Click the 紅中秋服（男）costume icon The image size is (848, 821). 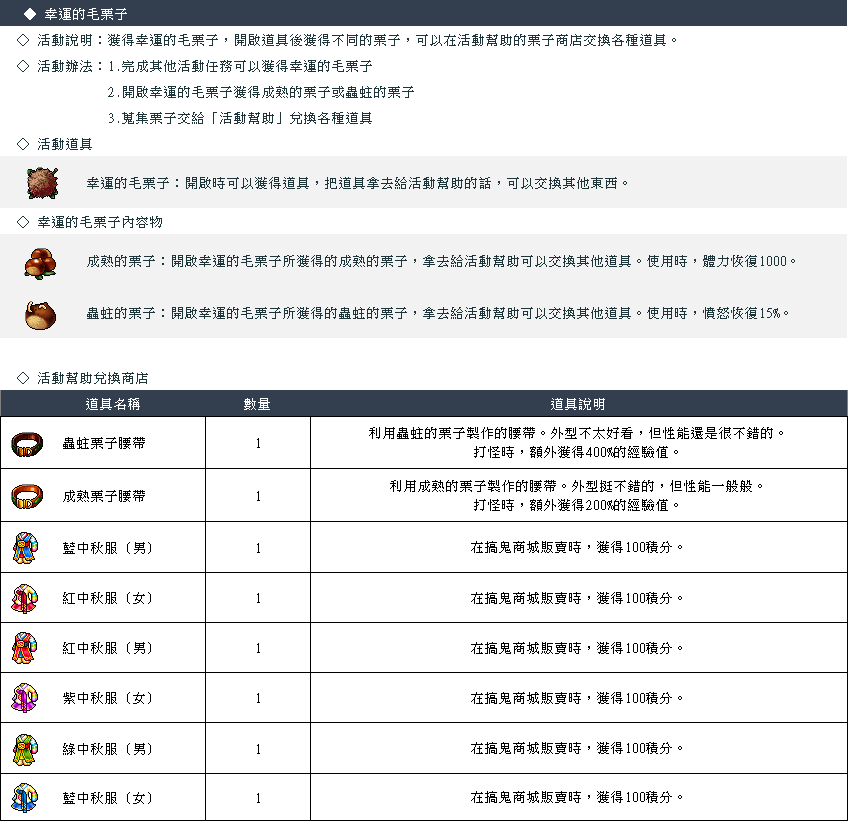[x=25, y=648]
